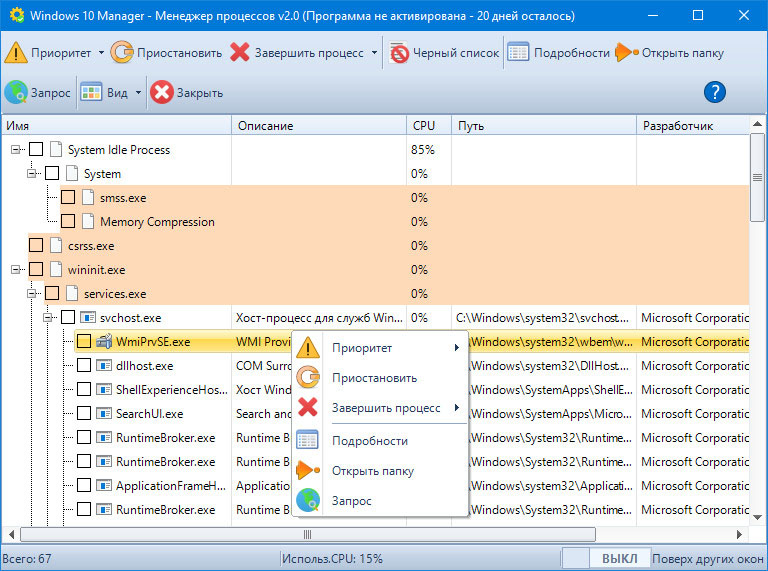The width and height of the screenshot is (768, 571).
Task: Click the Windows 10 Manager gear icon in title bar
Action: coord(17,15)
